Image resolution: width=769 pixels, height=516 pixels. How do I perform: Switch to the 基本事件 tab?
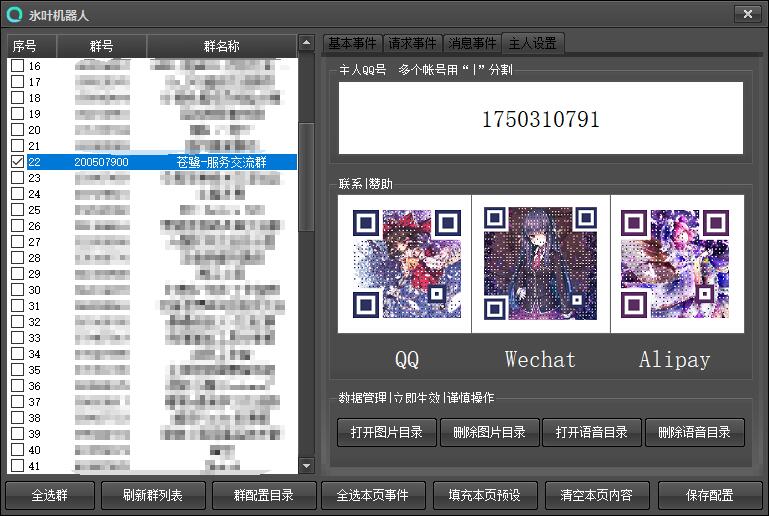(x=353, y=44)
